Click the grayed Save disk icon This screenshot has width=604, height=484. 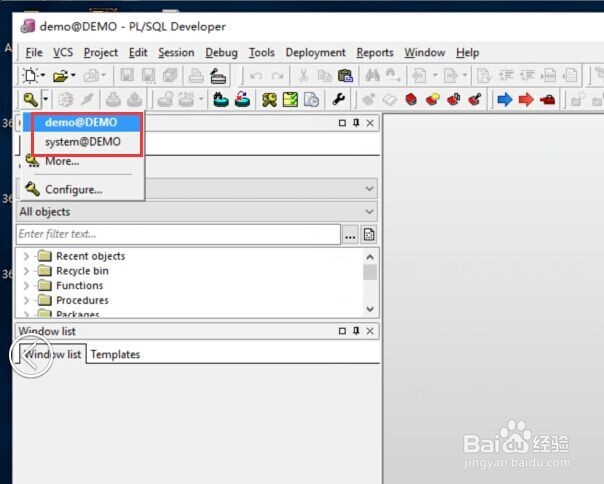click(127, 76)
